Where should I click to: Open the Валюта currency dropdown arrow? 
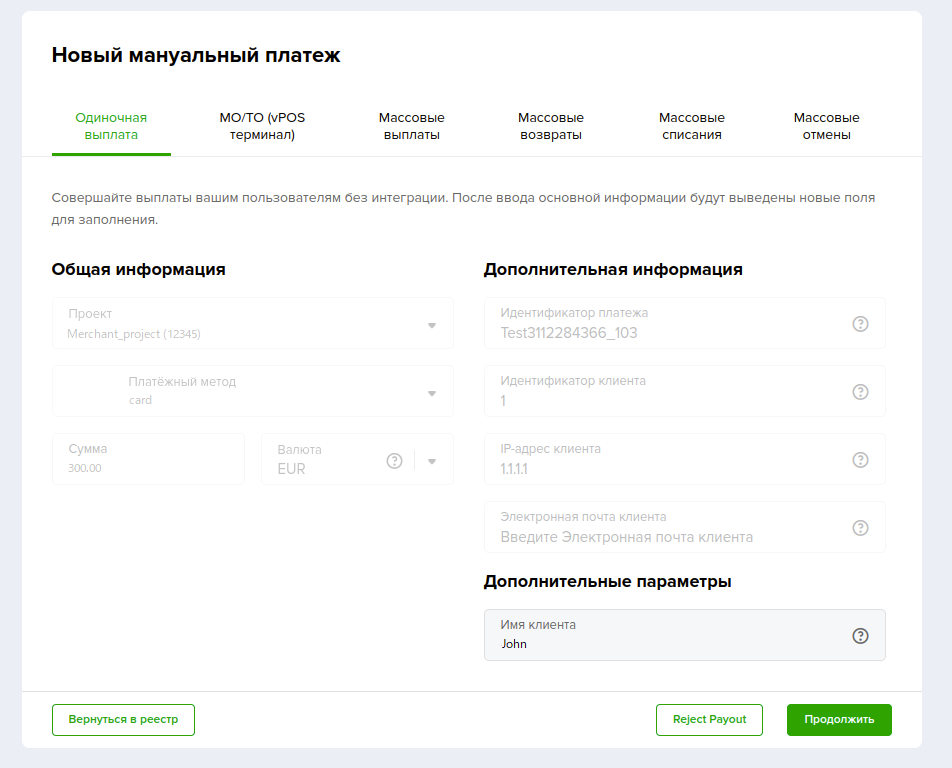pos(432,461)
